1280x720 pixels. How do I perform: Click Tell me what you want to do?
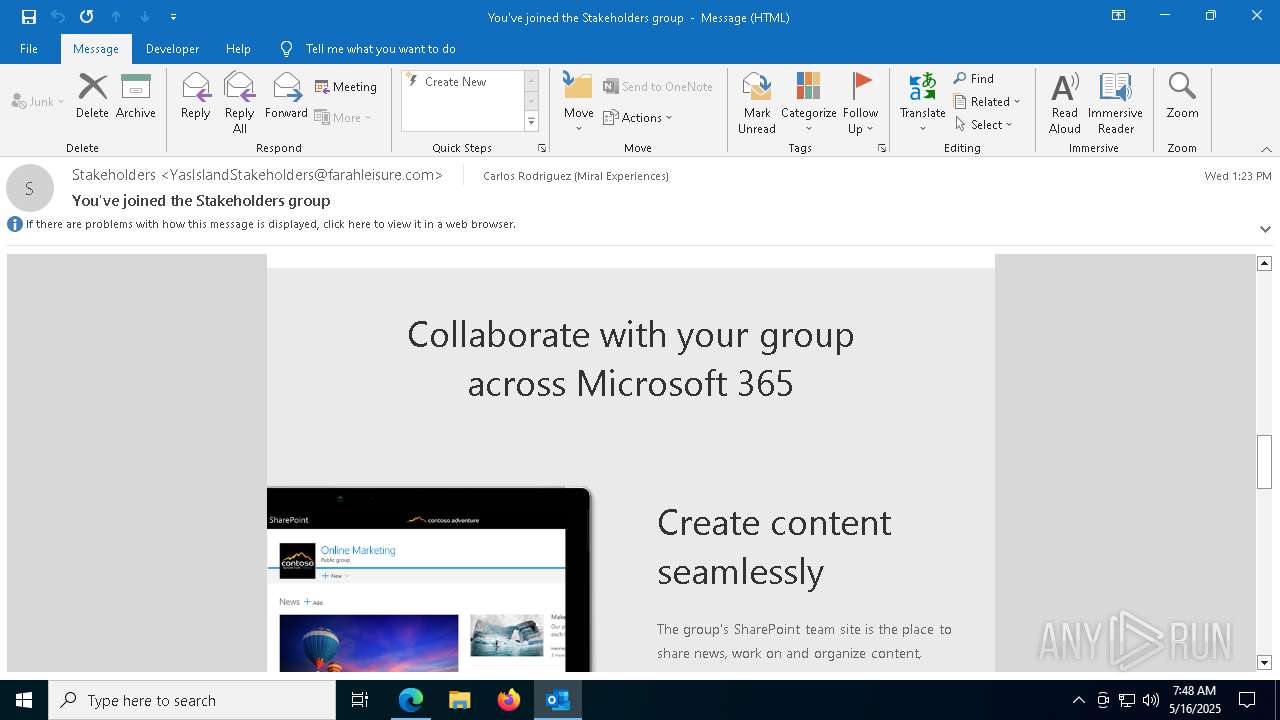pos(380,49)
